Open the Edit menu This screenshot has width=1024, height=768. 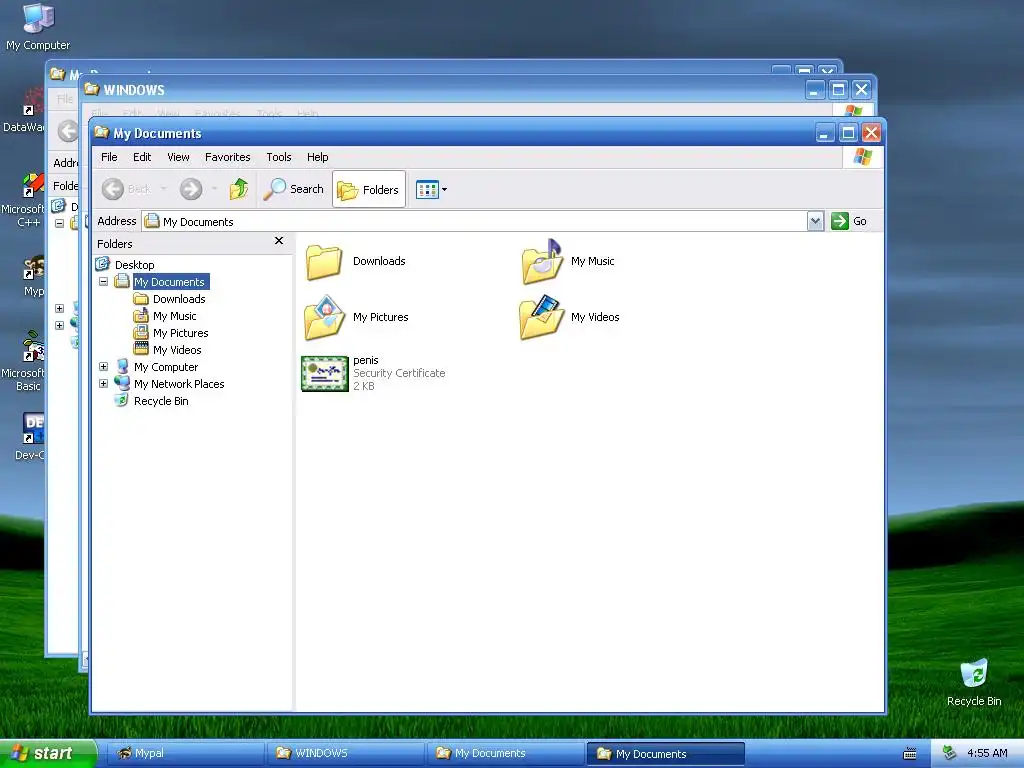pyautogui.click(x=142, y=157)
